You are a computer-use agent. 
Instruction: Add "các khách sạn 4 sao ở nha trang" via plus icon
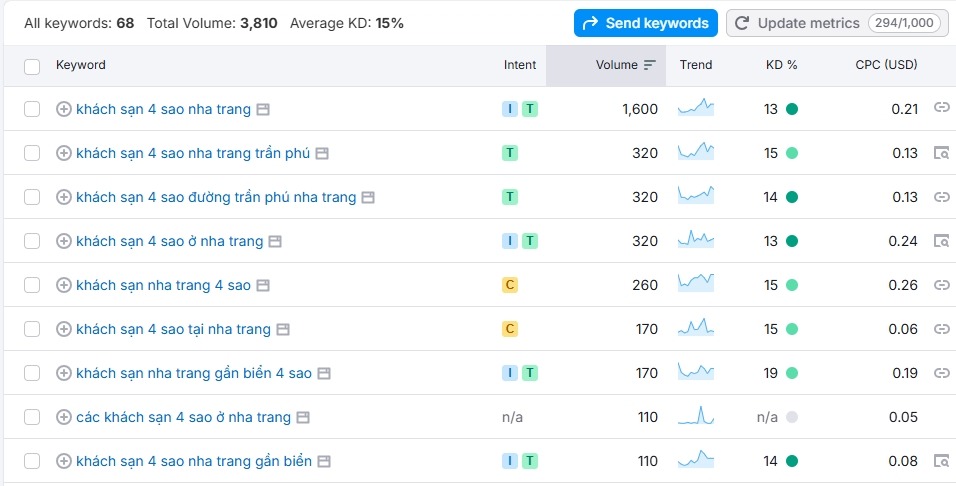[64, 417]
